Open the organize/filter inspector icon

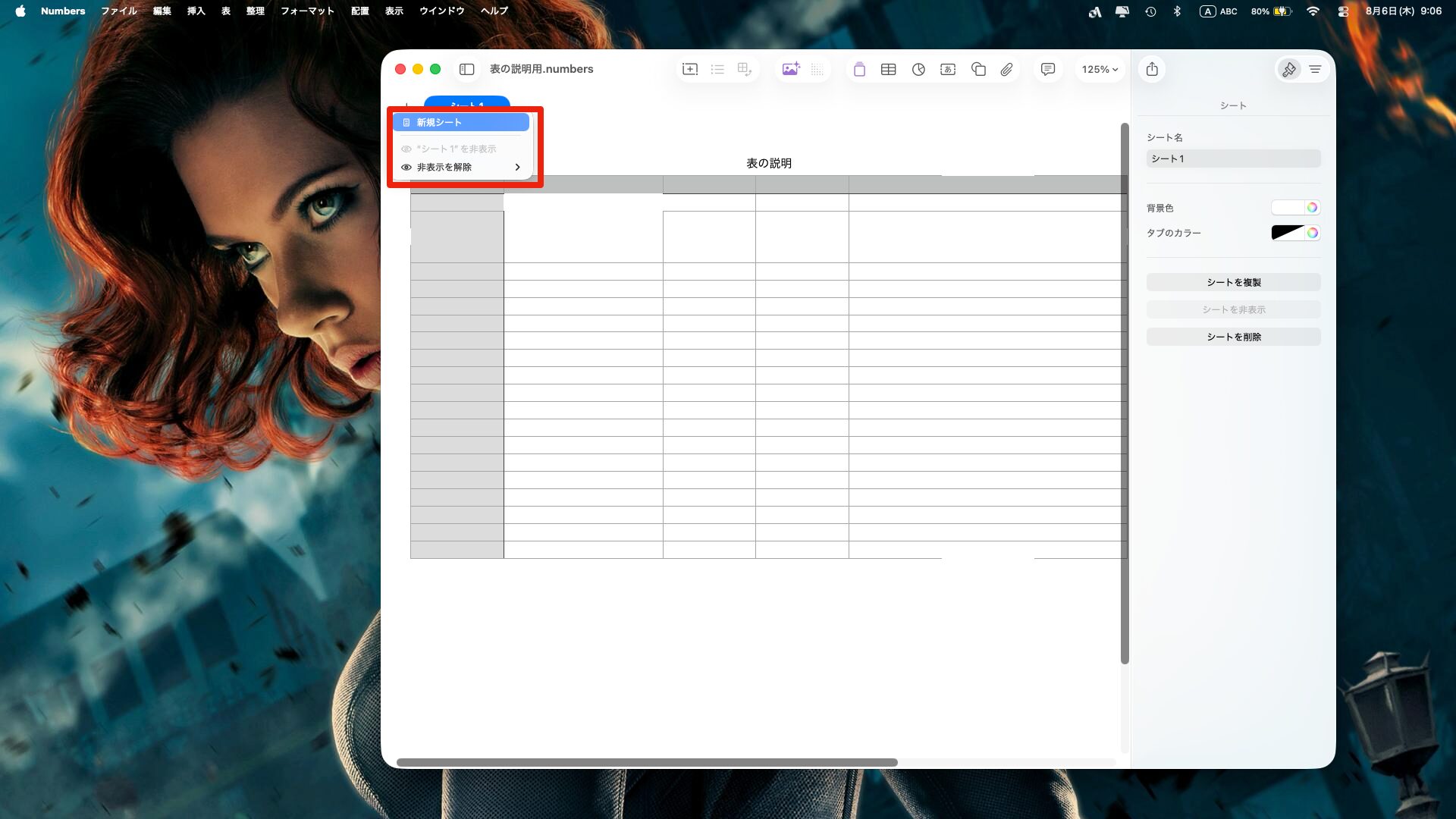tap(1315, 69)
